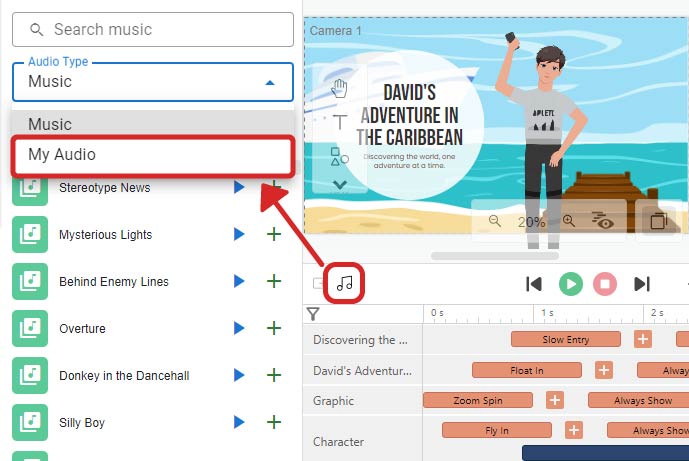Open the shapes tool
689x461 pixels.
pyautogui.click(x=340, y=156)
